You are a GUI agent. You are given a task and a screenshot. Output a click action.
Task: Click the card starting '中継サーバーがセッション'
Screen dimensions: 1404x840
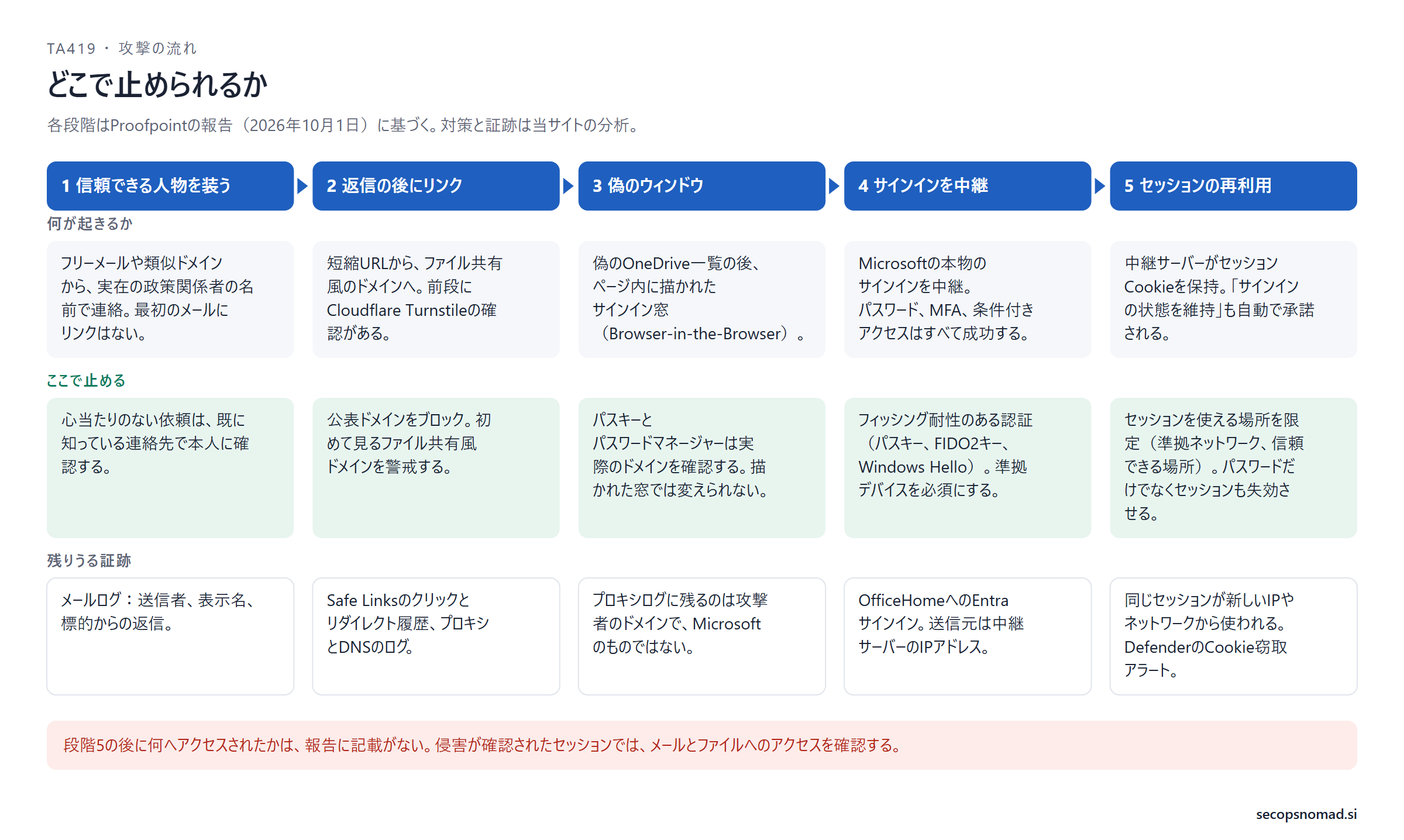[x=1233, y=299]
